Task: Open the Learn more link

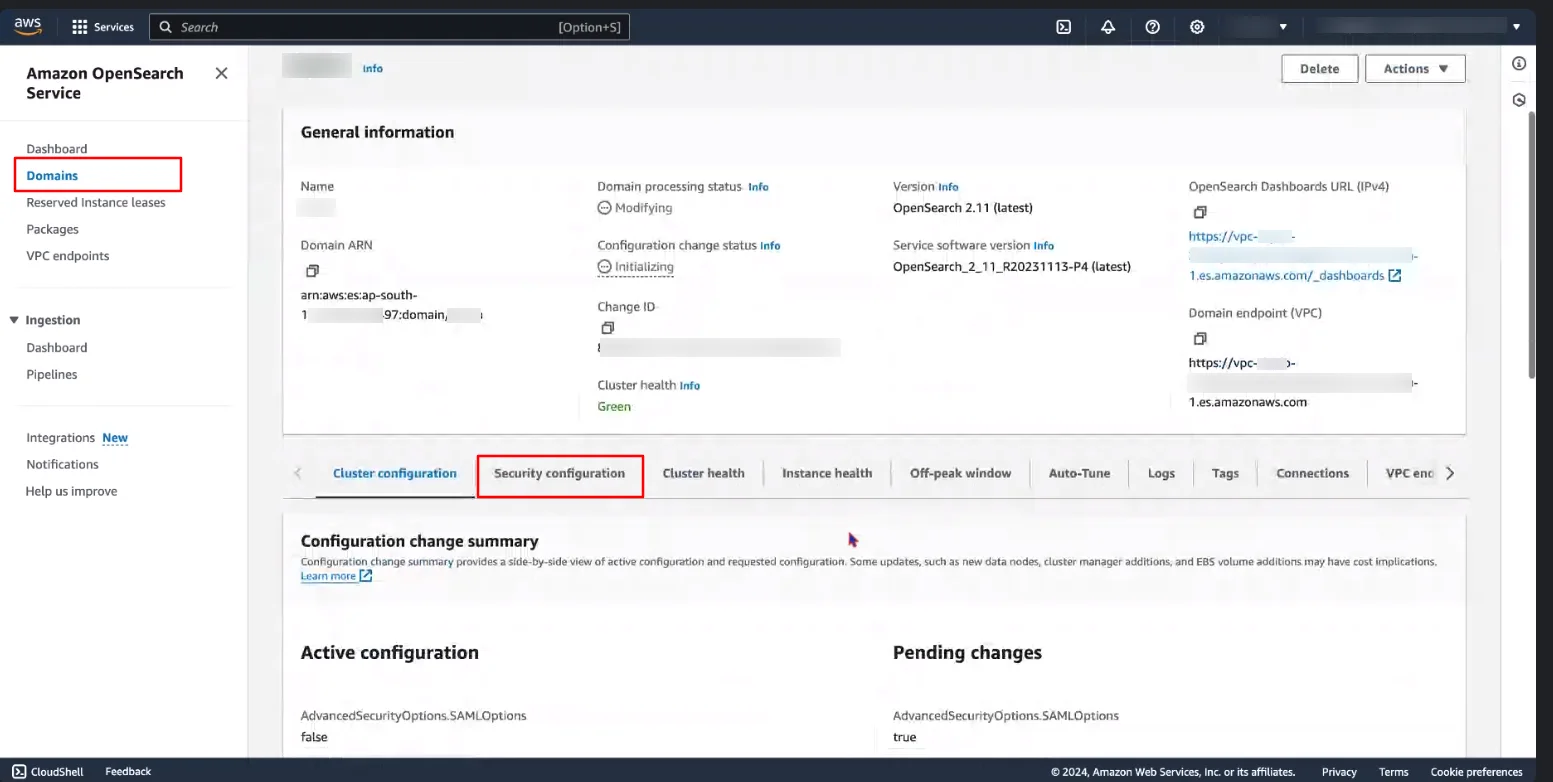Action: (328, 576)
